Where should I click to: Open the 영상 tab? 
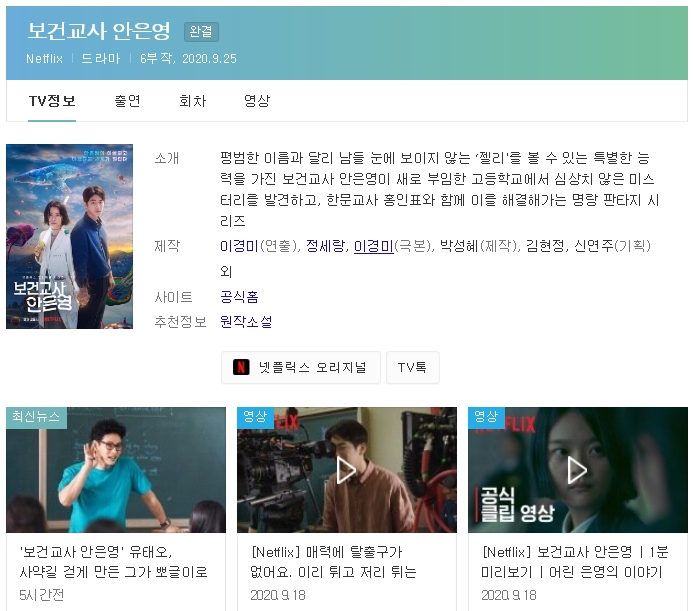coord(257,101)
